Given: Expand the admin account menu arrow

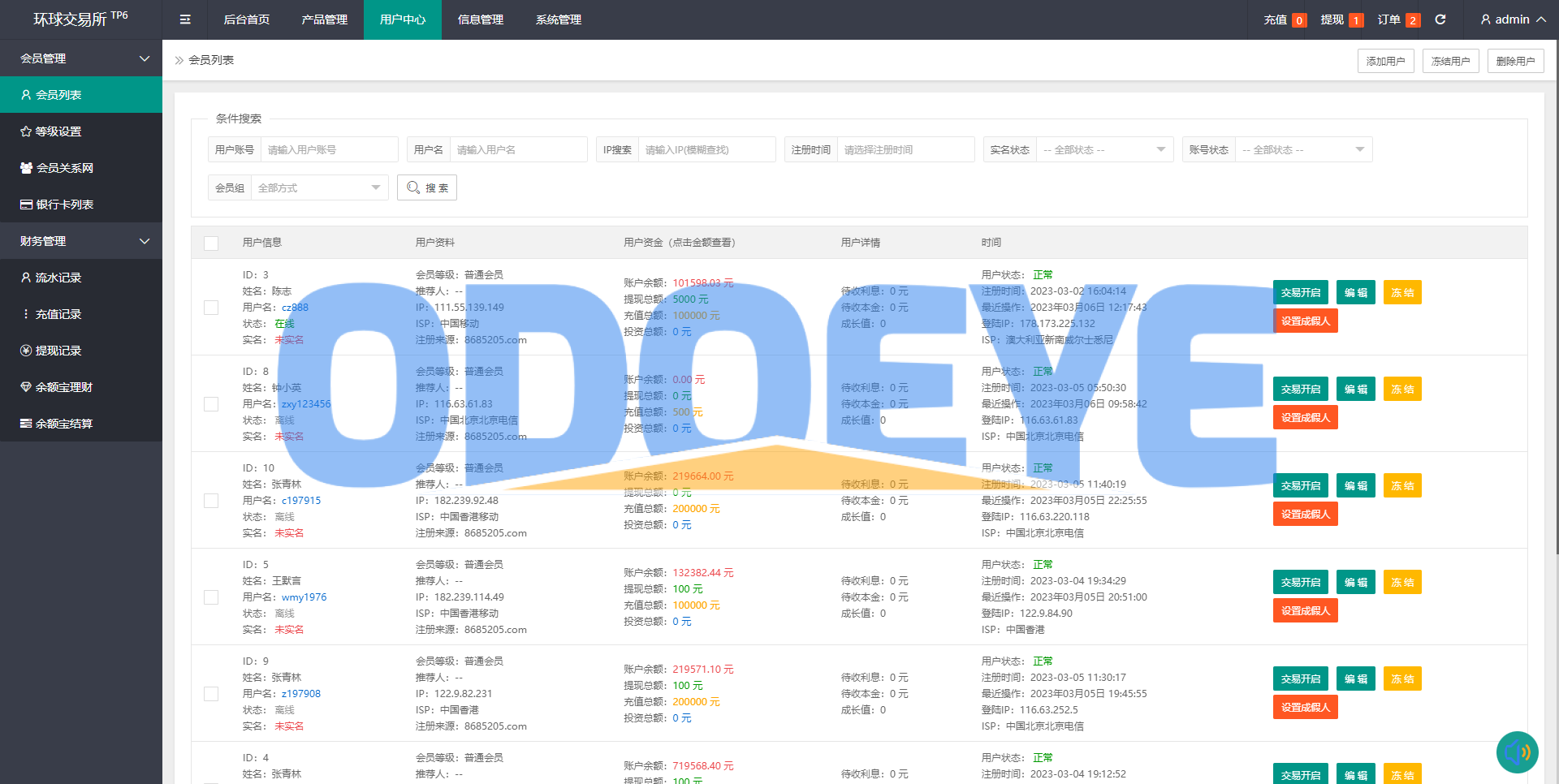Looking at the screenshot, I should coord(1541,19).
